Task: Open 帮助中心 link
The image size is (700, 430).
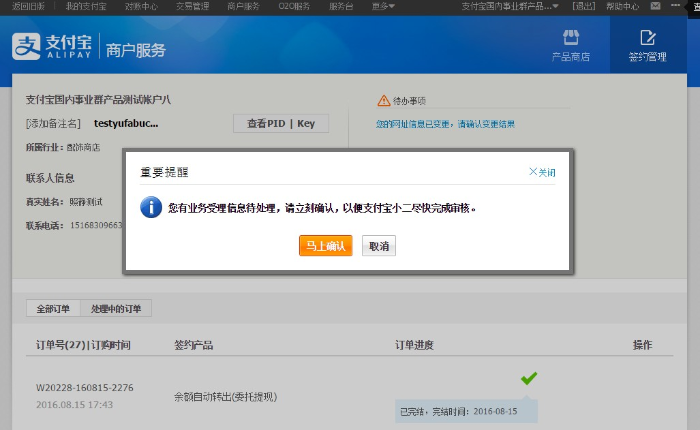Action: point(622,6)
